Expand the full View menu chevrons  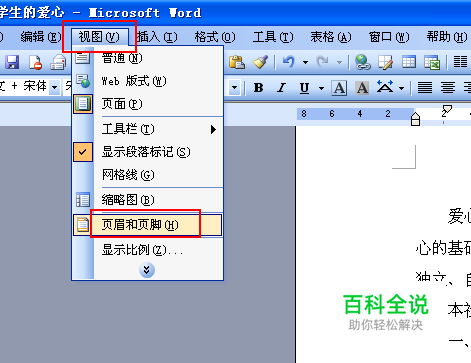(x=147, y=270)
